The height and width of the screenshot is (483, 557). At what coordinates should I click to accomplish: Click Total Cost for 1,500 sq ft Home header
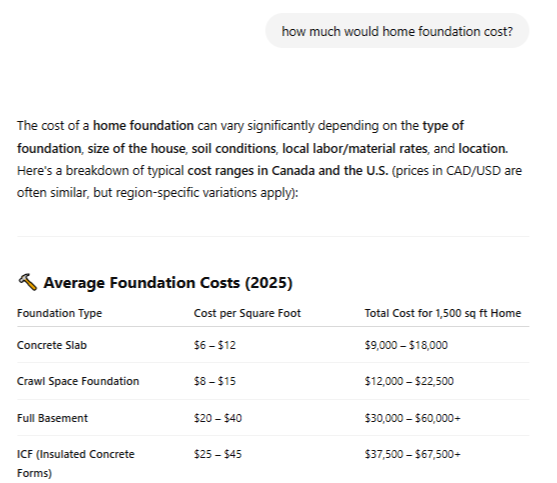pos(443,313)
